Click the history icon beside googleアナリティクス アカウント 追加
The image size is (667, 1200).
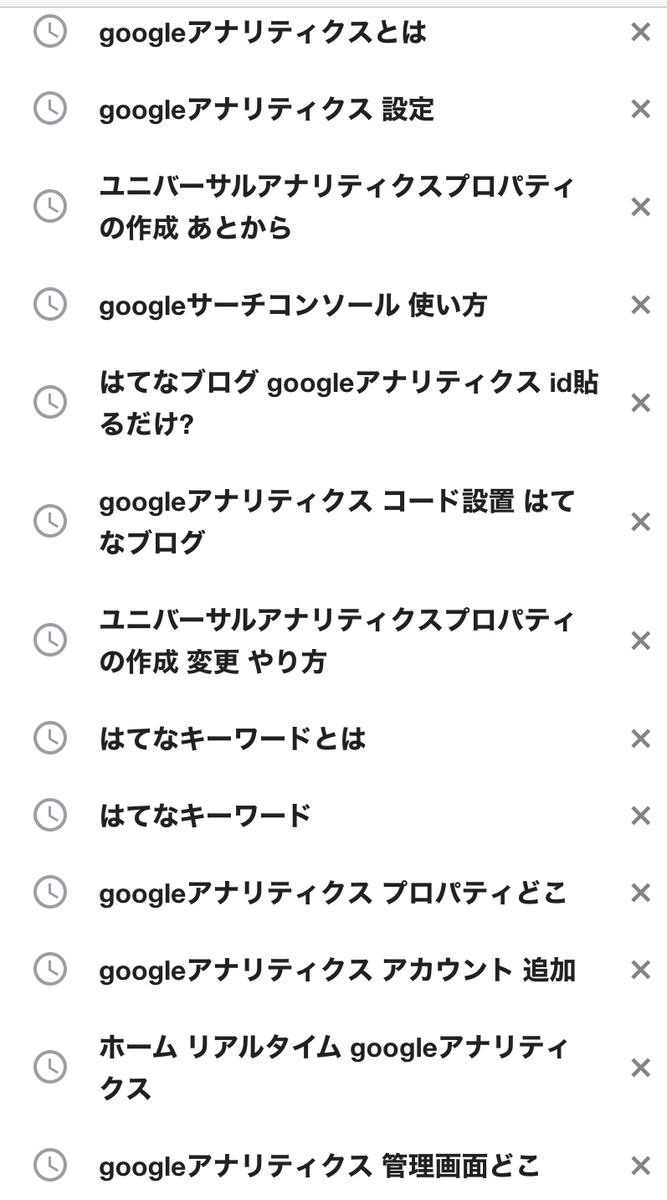[48, 968]
